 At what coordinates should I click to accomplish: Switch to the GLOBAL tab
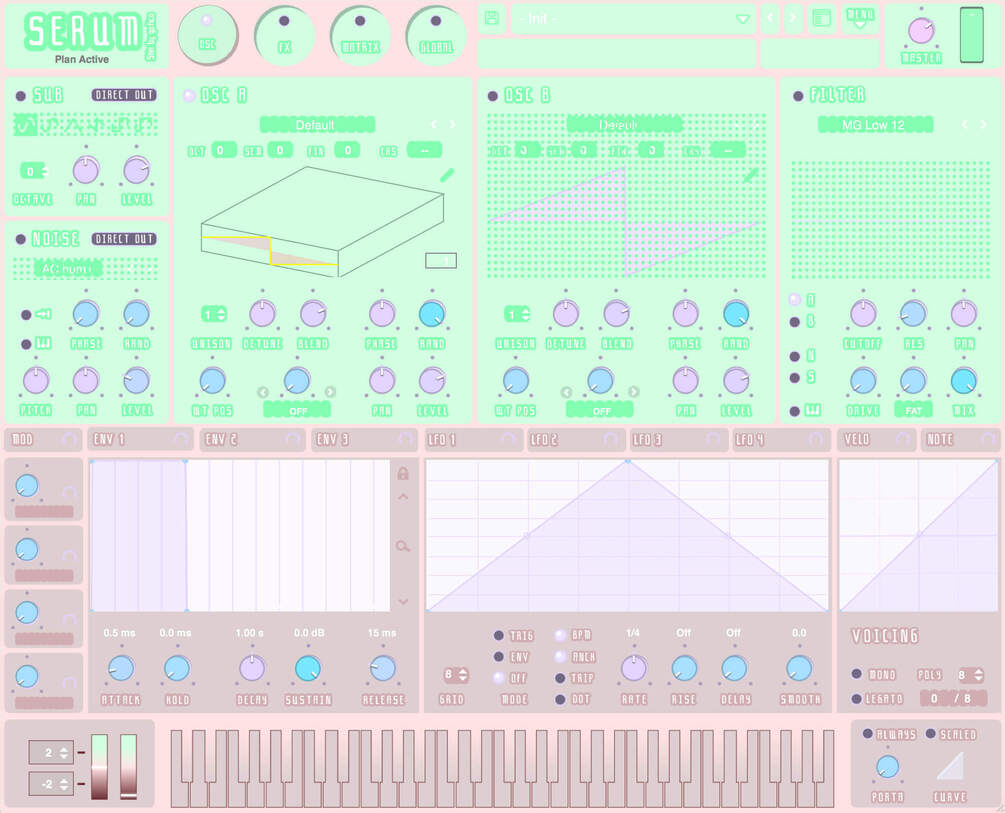click(x=435, y=36)
